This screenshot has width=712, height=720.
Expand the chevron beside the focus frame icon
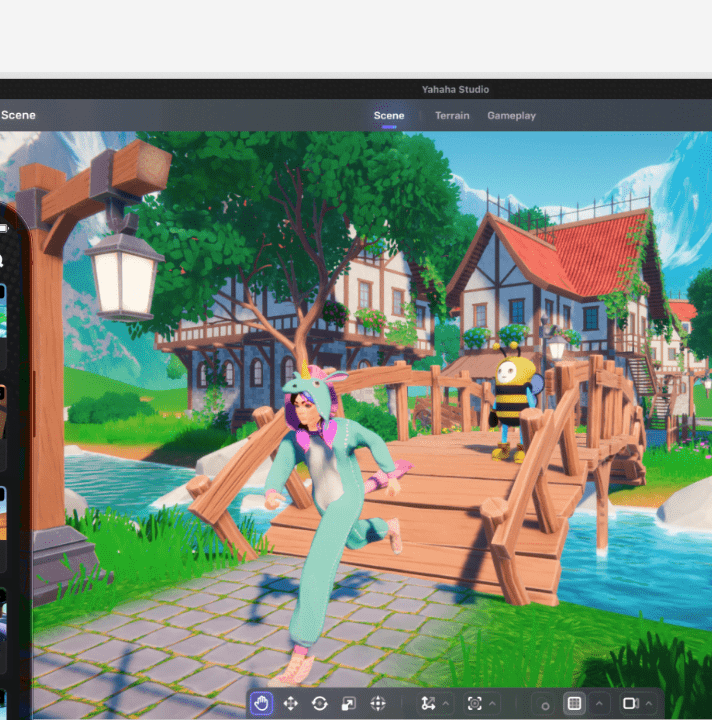click(493, 703)
